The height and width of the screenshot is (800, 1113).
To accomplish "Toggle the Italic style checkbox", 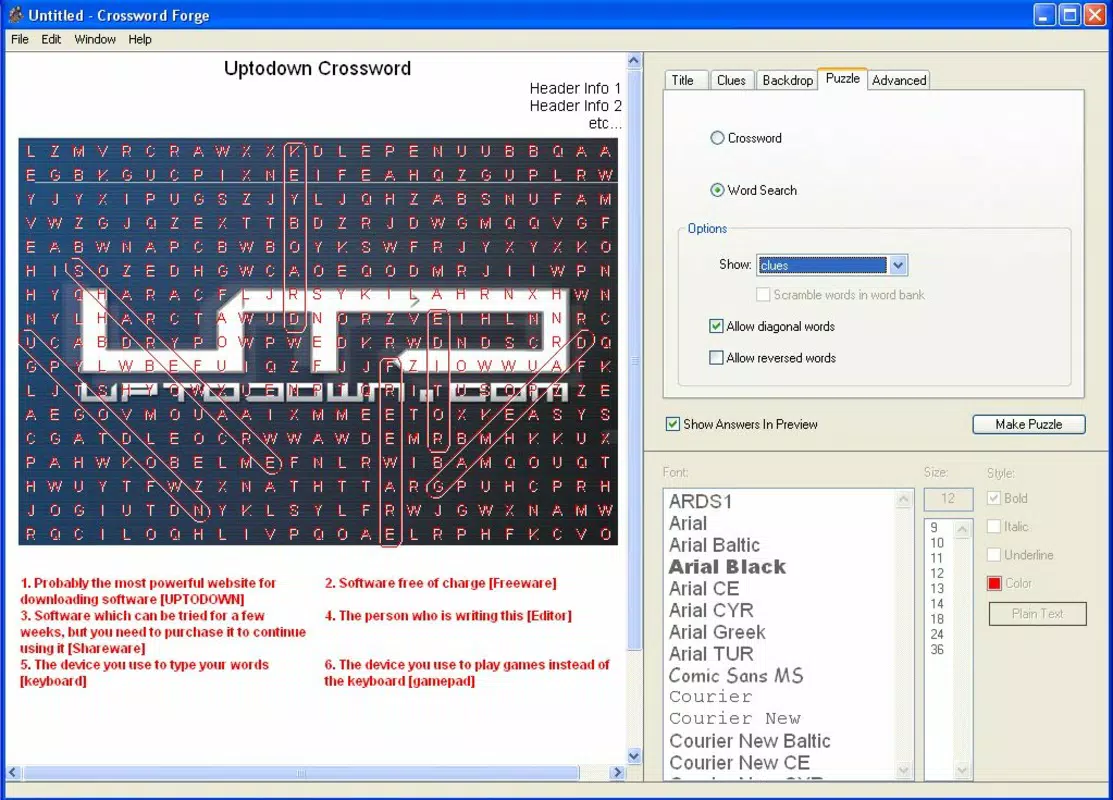I will [x=1009, y=527].
